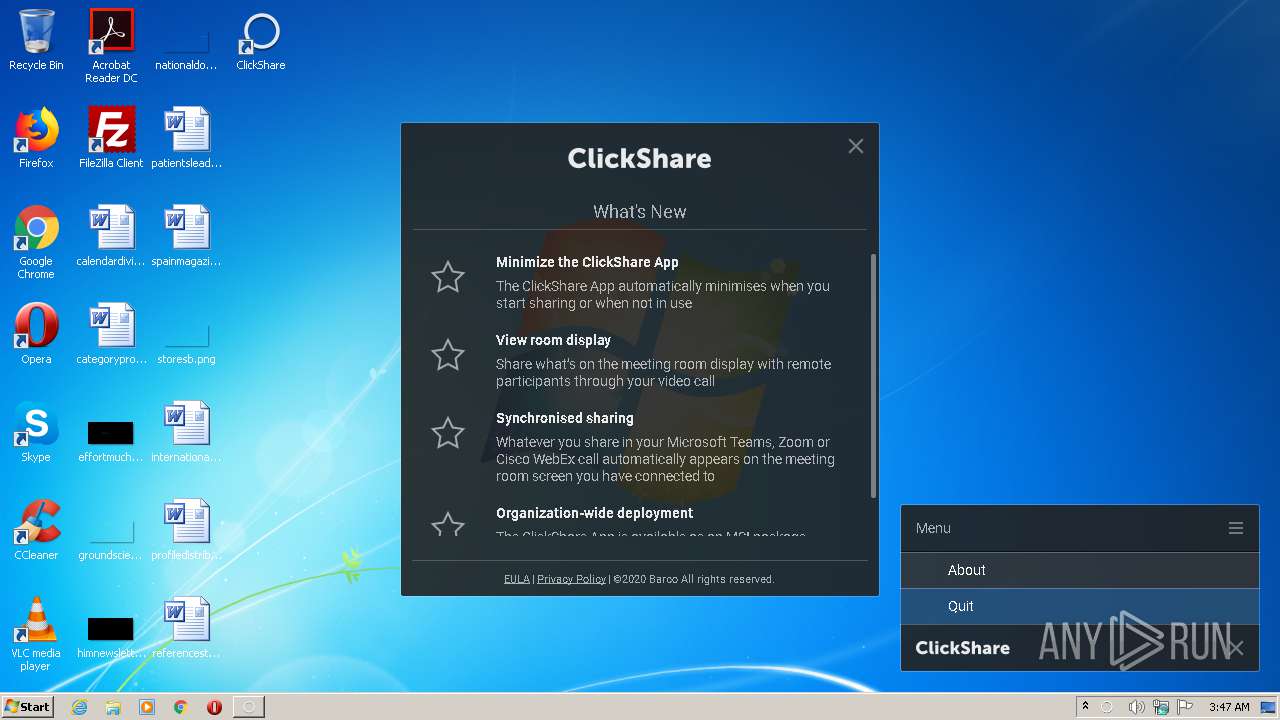Open VLC media player shortcut

point(36,635)
